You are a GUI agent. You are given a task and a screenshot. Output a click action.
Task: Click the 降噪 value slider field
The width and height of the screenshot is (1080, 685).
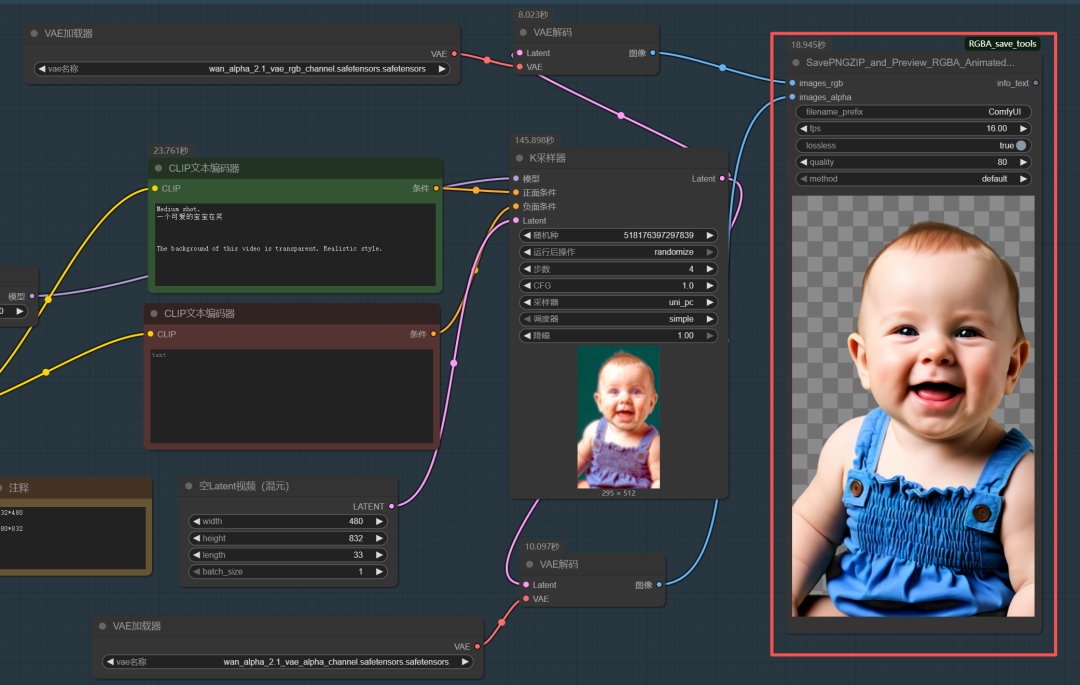618,336
